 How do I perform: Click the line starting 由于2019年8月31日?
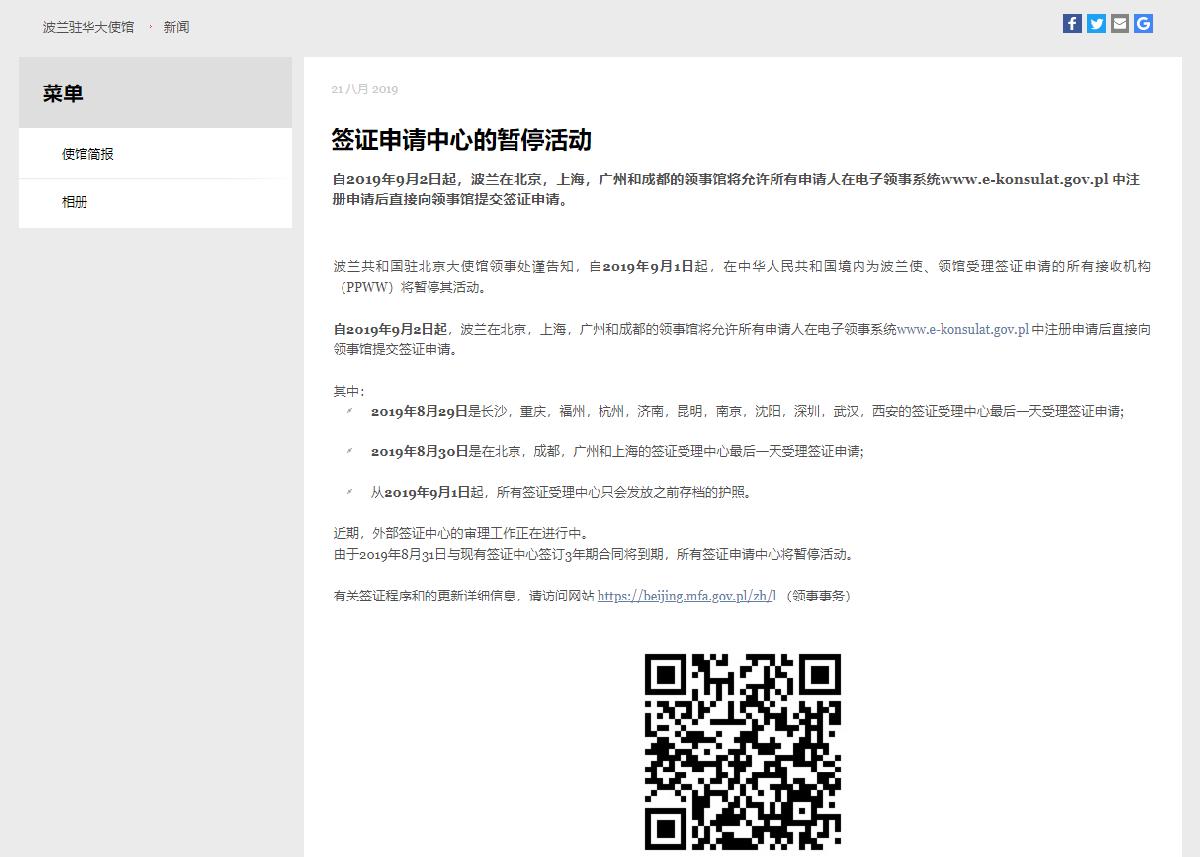coord(594,554)
